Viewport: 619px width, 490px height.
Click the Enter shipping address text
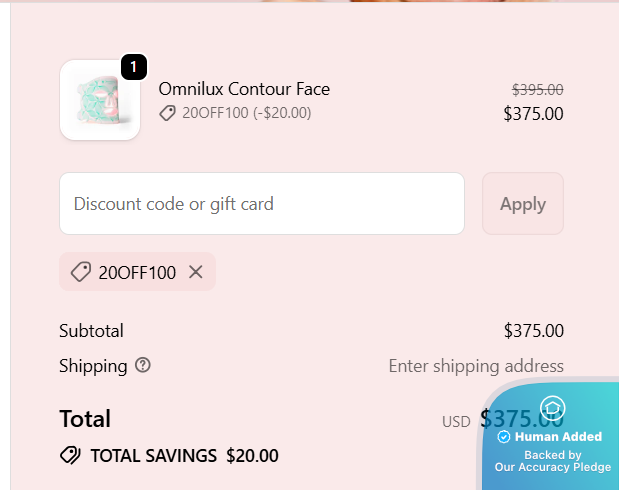(x=476, y=366)
